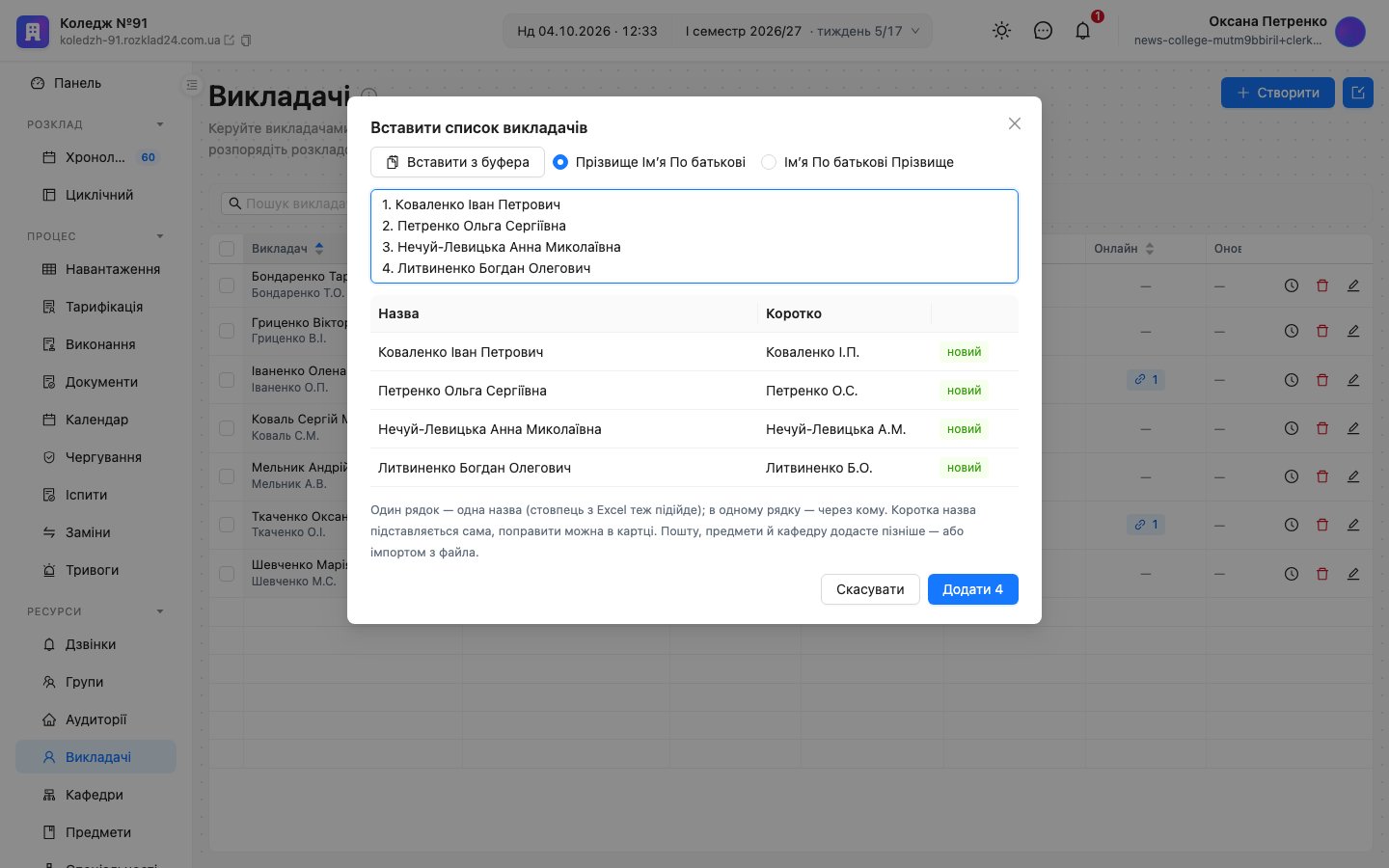
Task: Click the Скасувати button
Action: click(x=870, y=589)
